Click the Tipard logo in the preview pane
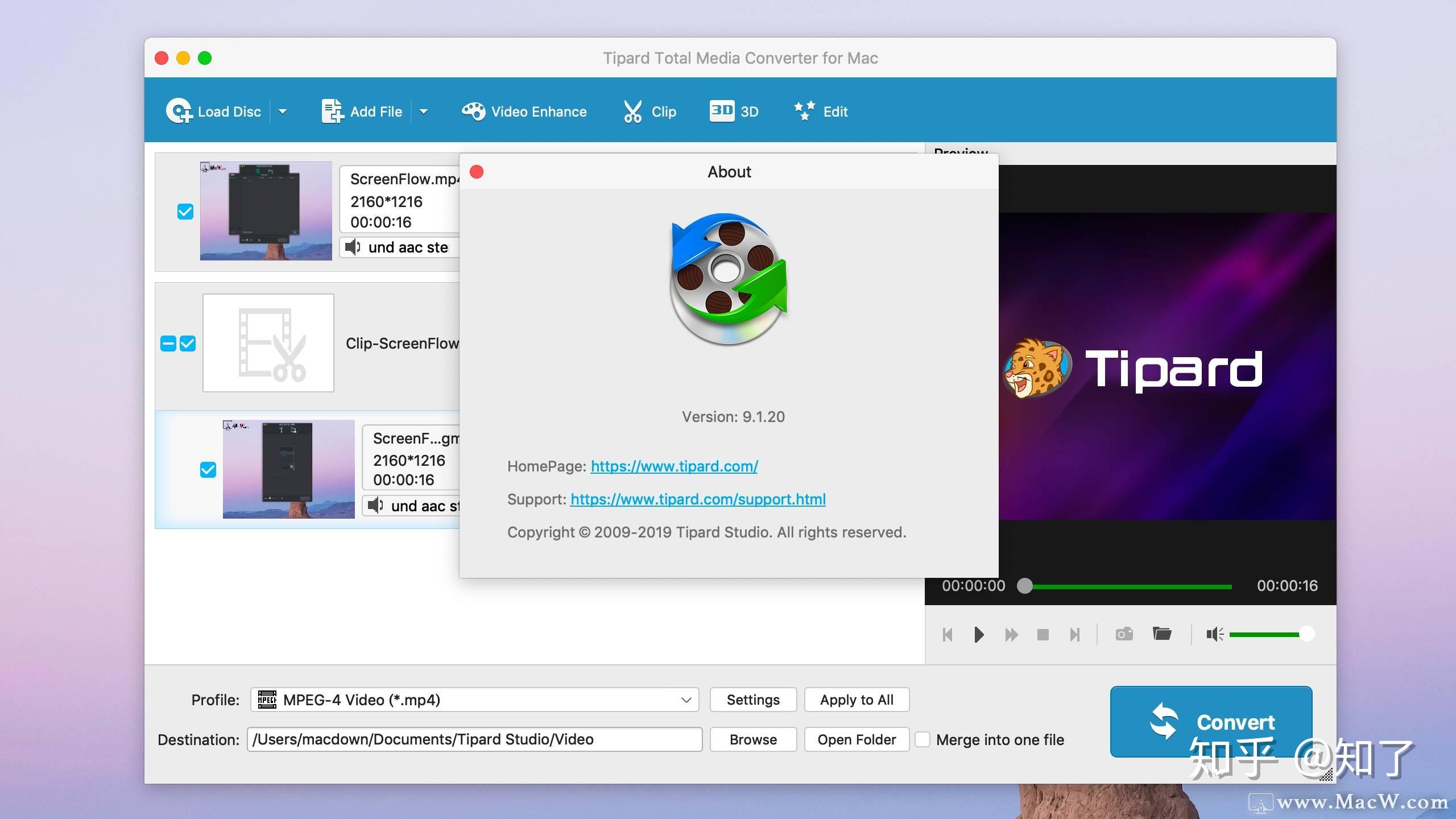The height and width of the screenshot is (819, 1456). click(x=1133, y=368)
